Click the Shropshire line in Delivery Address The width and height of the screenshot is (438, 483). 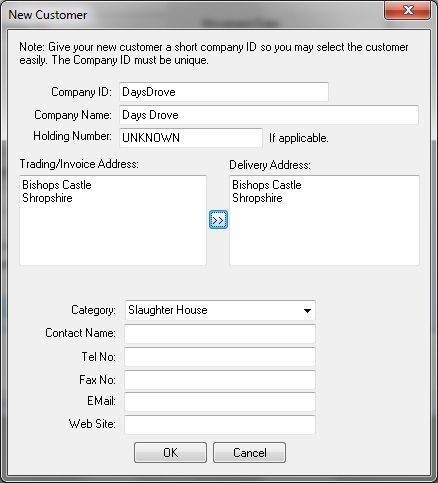click(x=257, y=198)
